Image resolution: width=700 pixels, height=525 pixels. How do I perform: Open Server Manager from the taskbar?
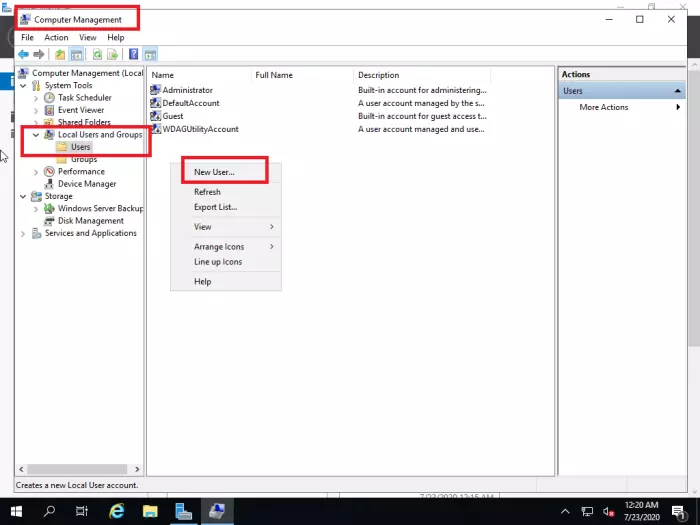click(x=183, y=511)
